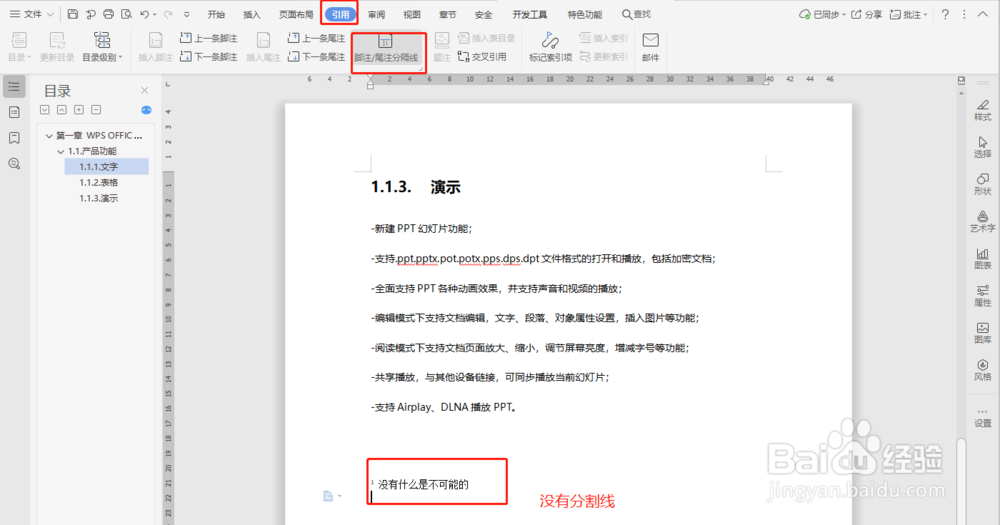This screenshot has width=1000, height=525.
Task: Click the Redo arrow icon
Action: pos(168,14)
